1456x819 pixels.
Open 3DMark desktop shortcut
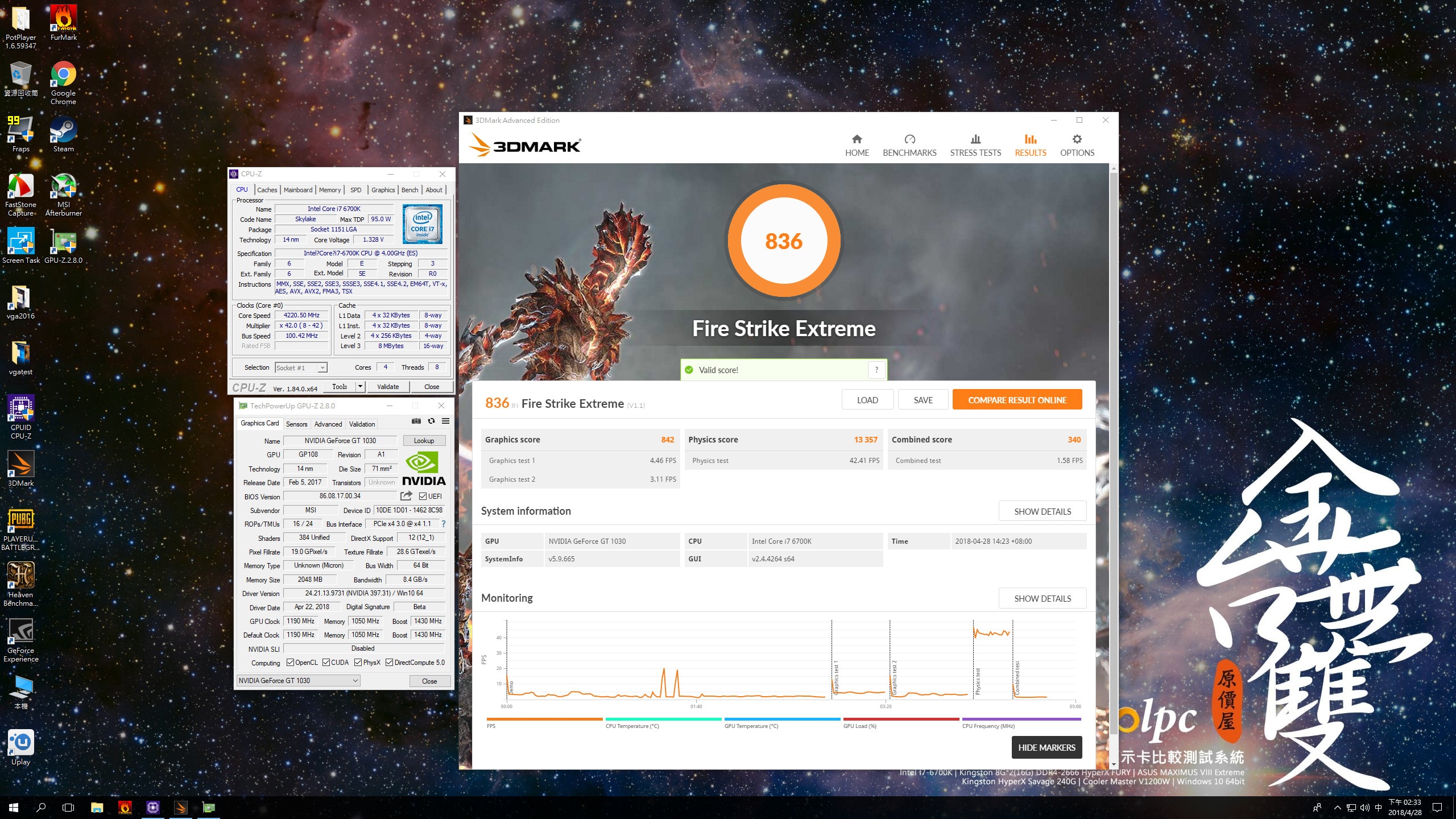point(21,469)
